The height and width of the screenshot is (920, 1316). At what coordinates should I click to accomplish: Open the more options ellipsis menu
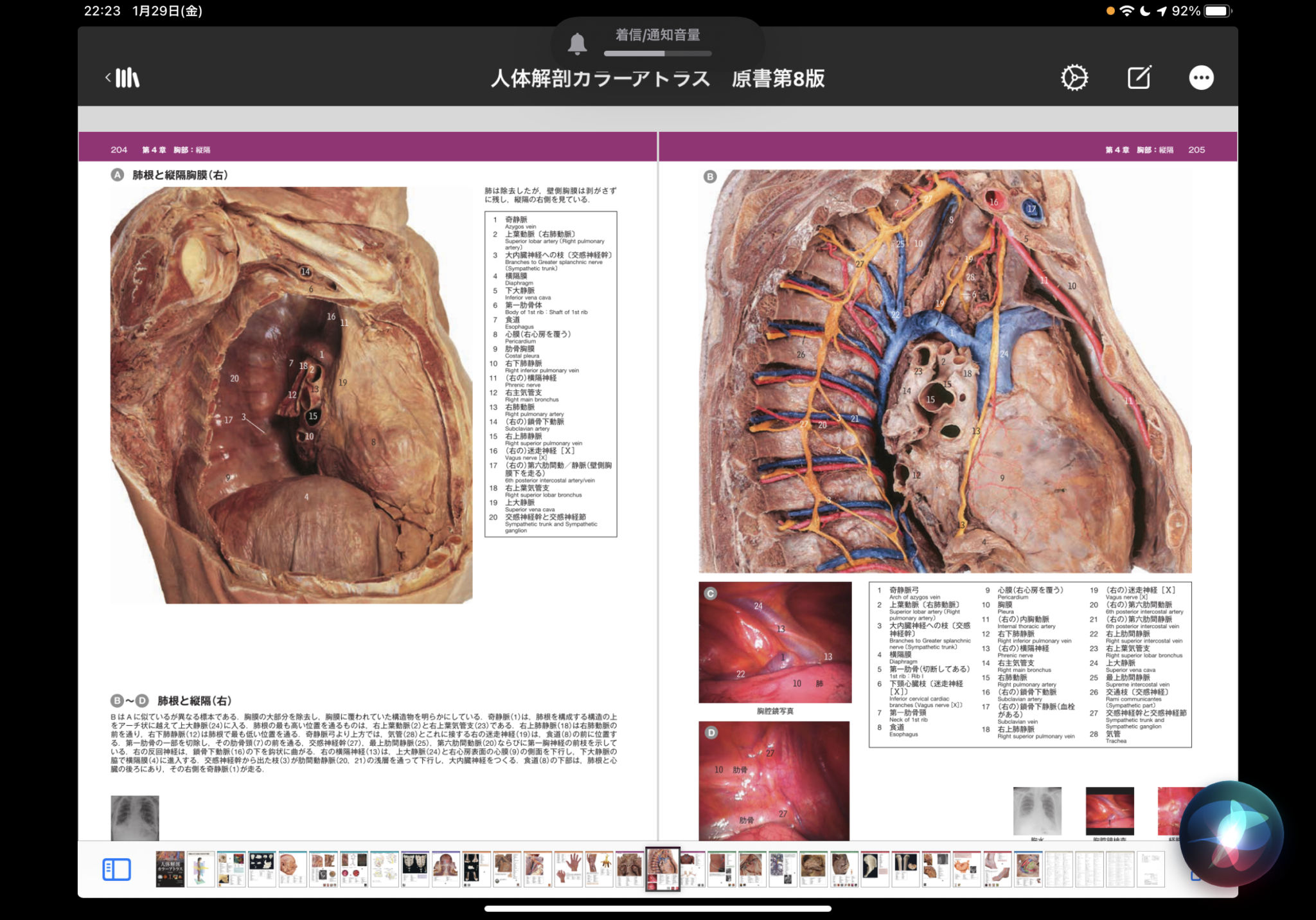coord(1200,77)
